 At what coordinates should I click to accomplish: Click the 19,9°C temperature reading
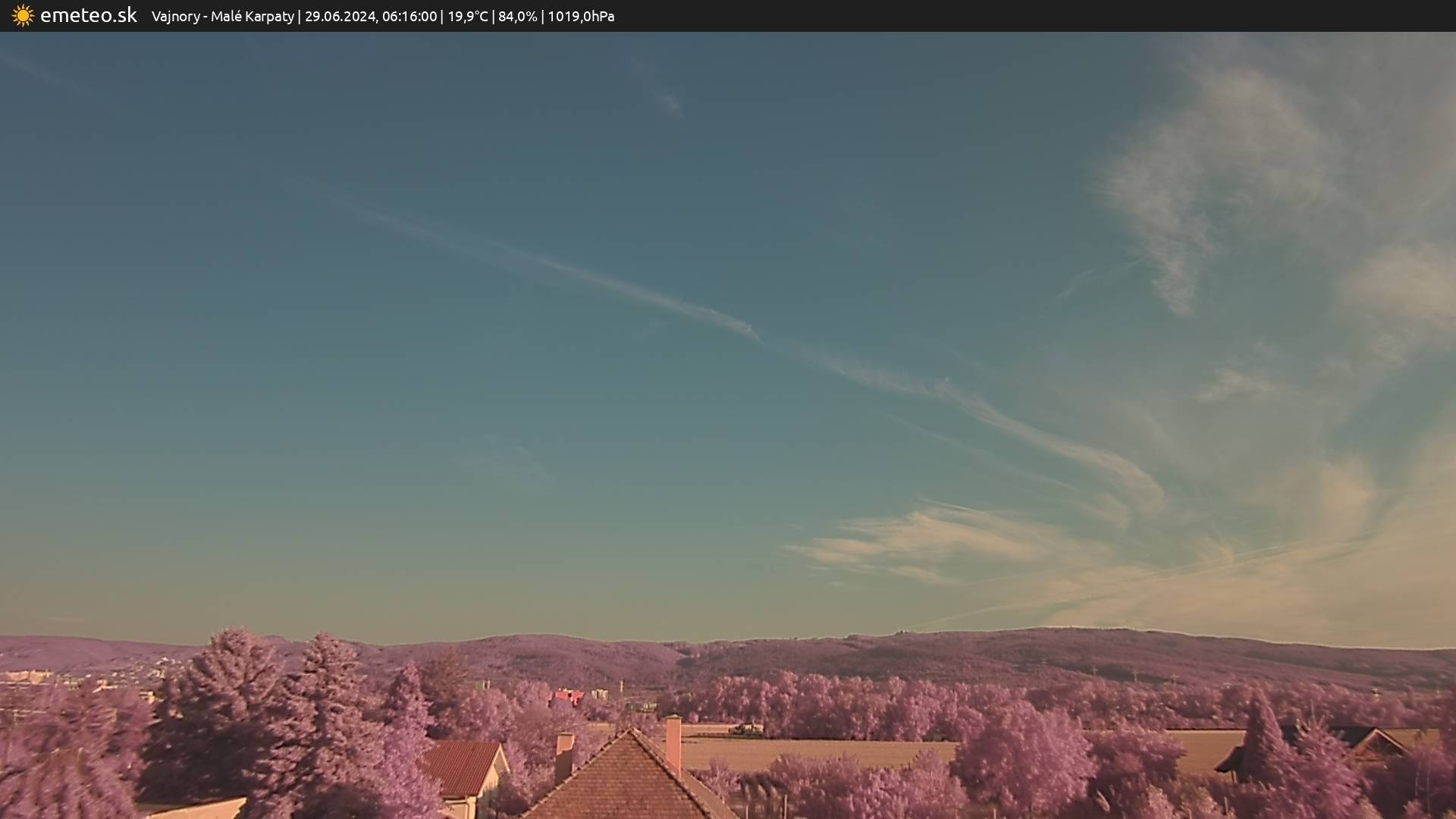[467, 17]
